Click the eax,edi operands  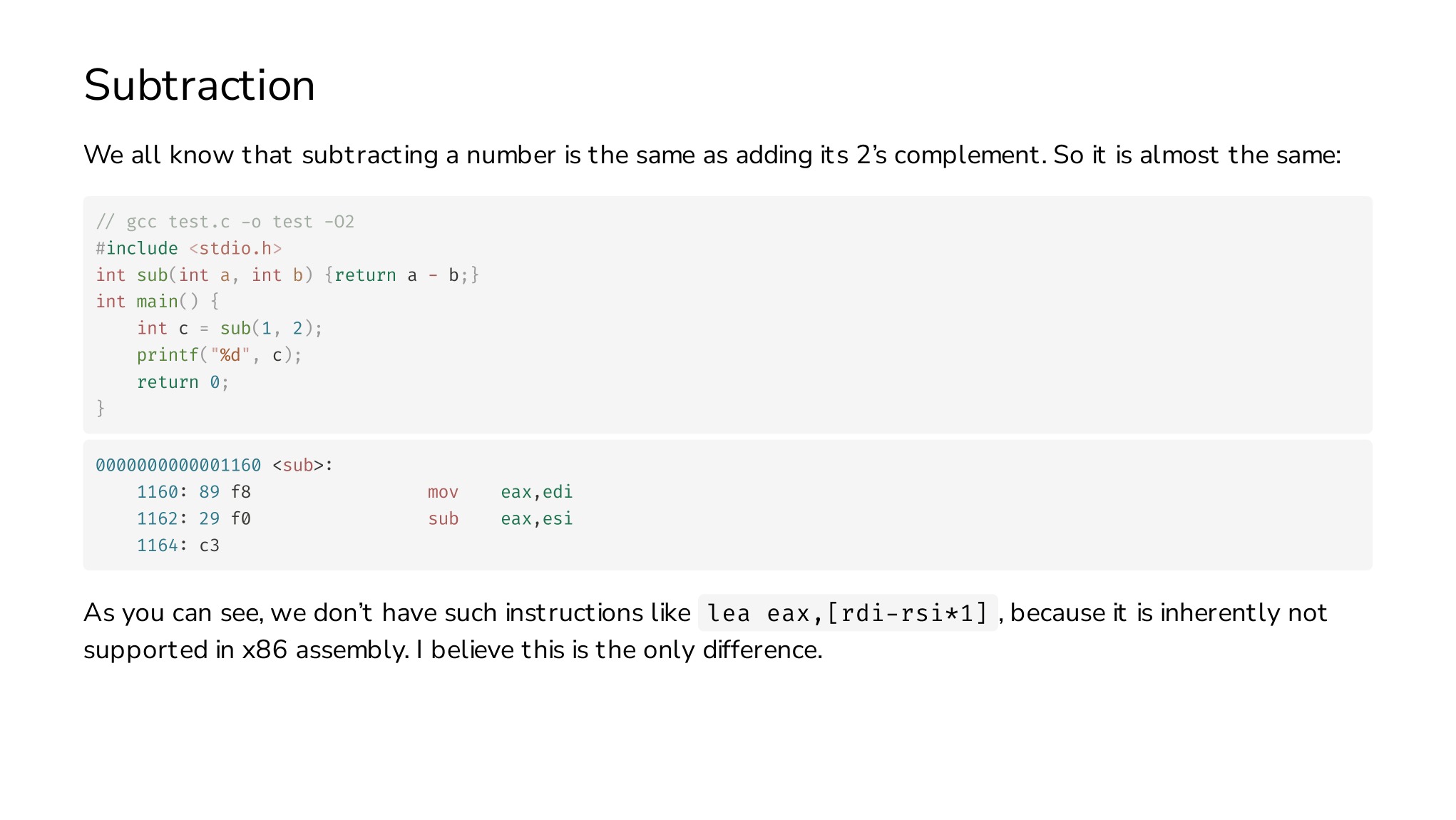[537, 492]
